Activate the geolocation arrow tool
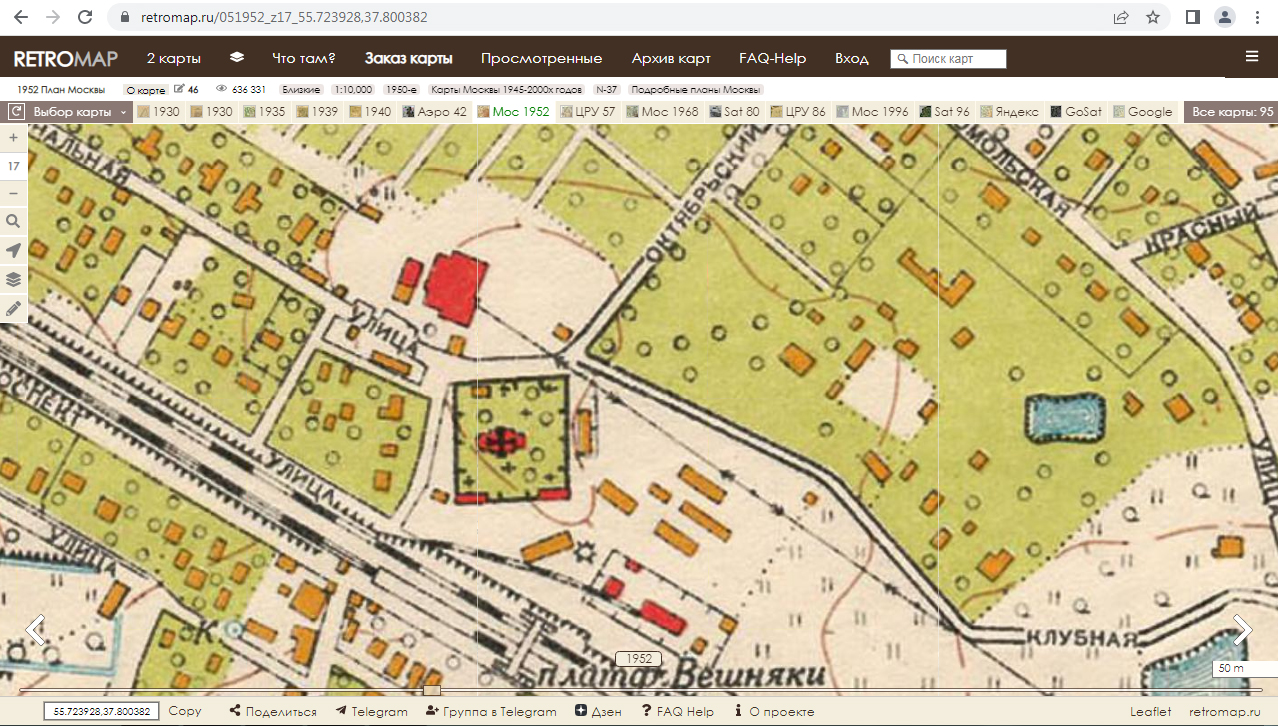Viewport: 1278px width, 726px height. coord(13,250)
